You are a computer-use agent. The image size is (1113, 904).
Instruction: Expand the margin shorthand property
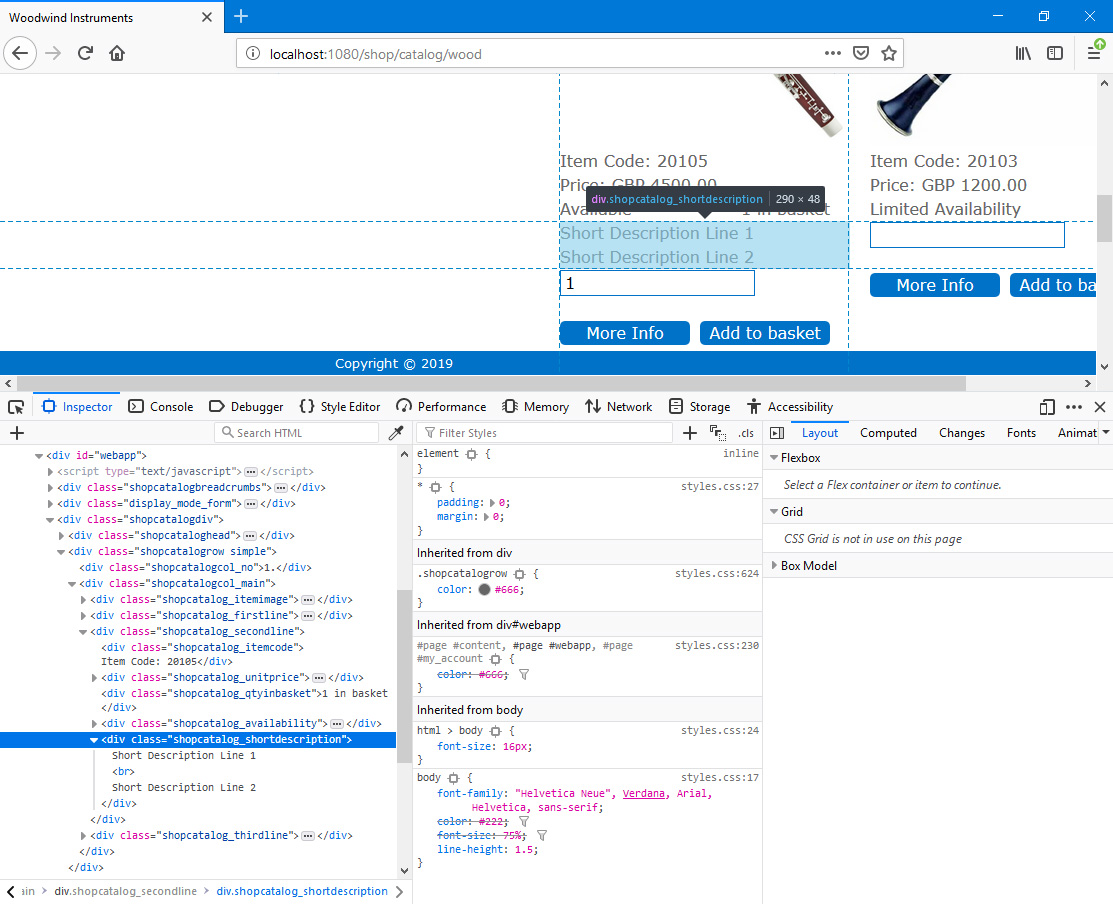point(487,517)
